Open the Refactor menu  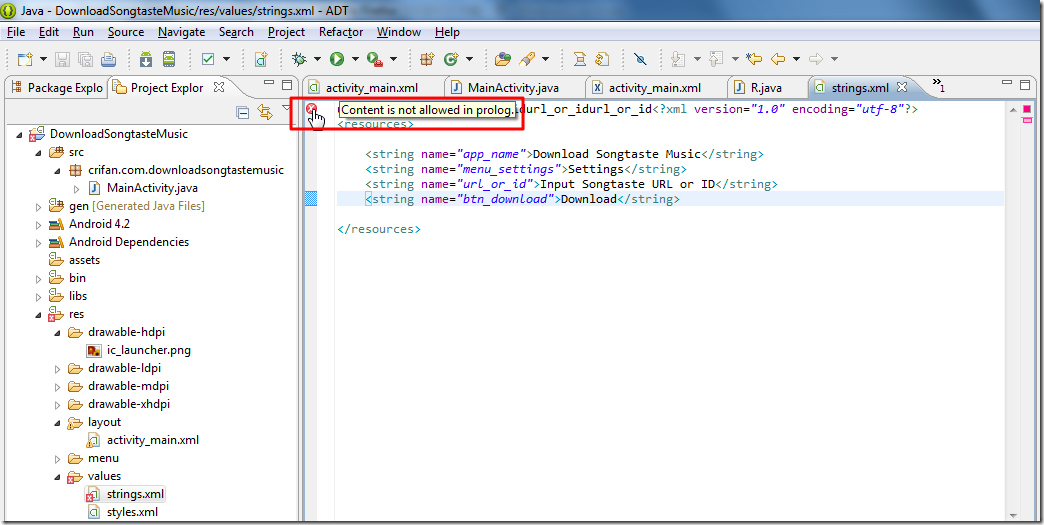341,32
